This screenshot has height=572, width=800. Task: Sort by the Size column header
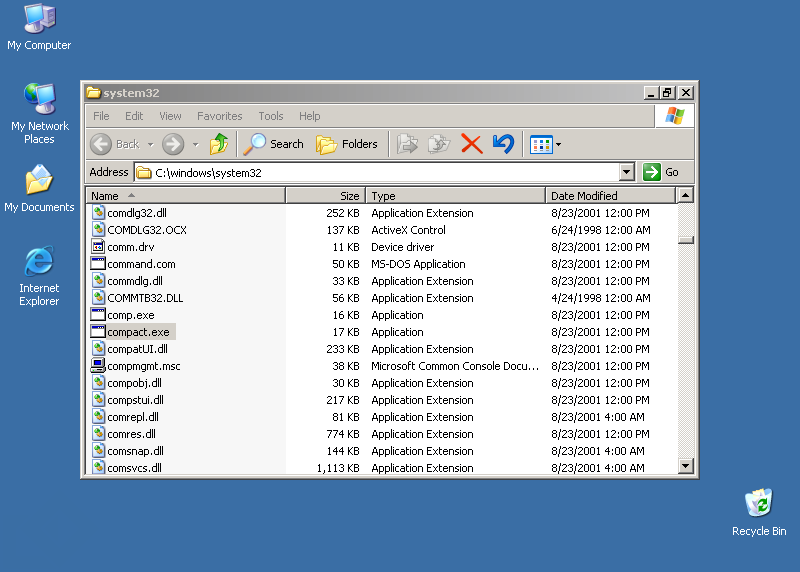click(x=326, y=195)
